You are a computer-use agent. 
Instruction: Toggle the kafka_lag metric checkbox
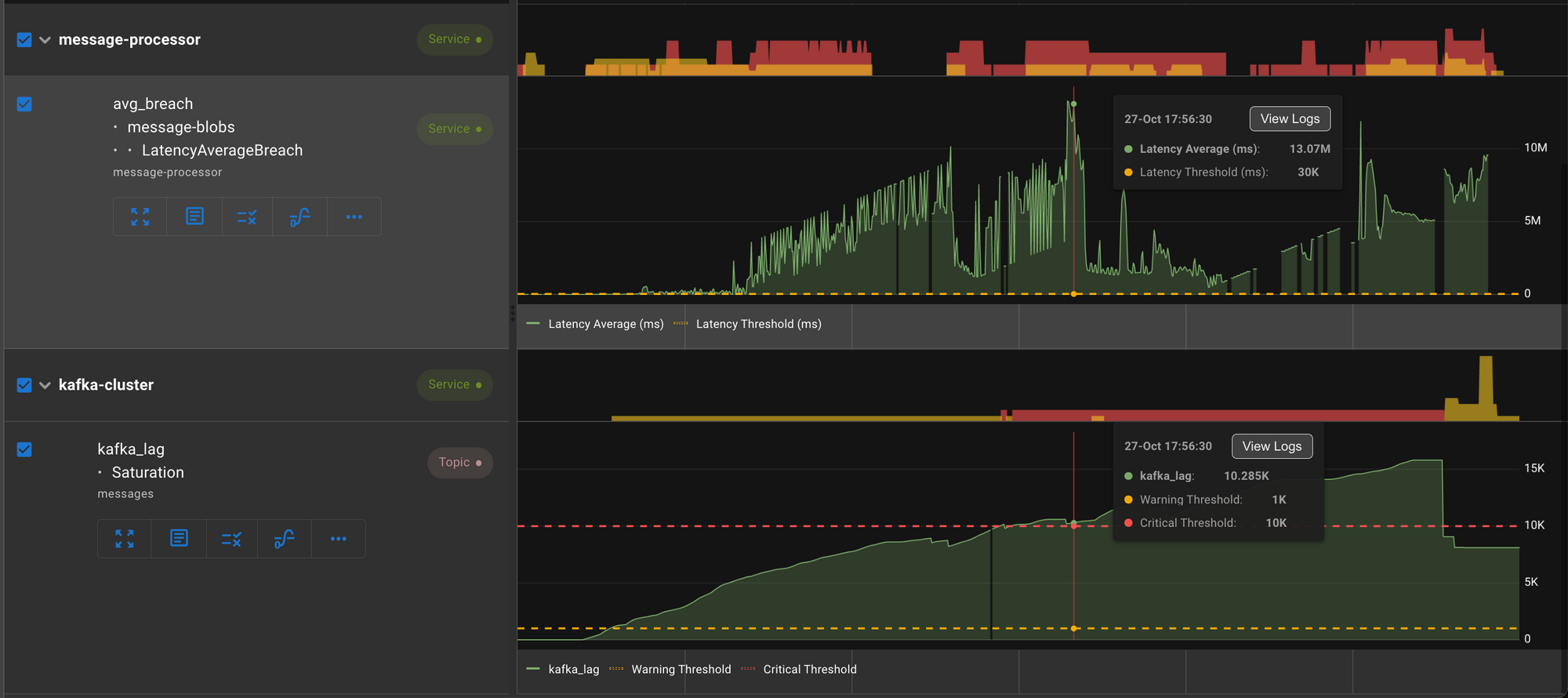click(24, 449)
